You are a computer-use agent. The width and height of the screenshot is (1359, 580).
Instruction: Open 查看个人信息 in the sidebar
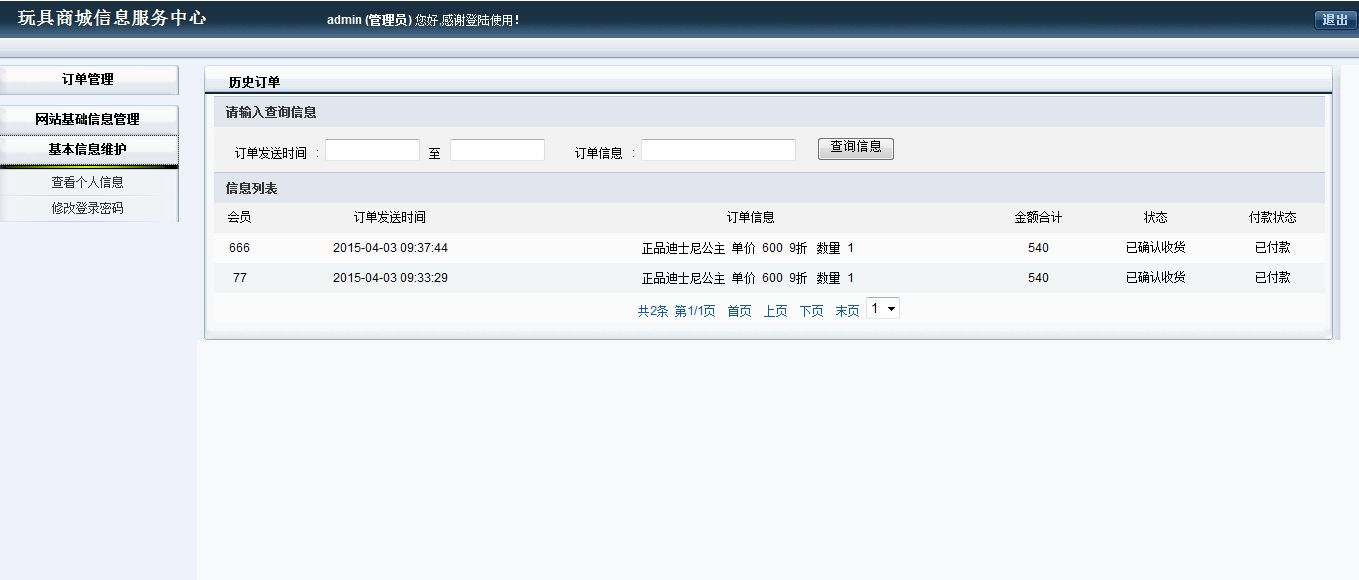(x=88, y=182)
